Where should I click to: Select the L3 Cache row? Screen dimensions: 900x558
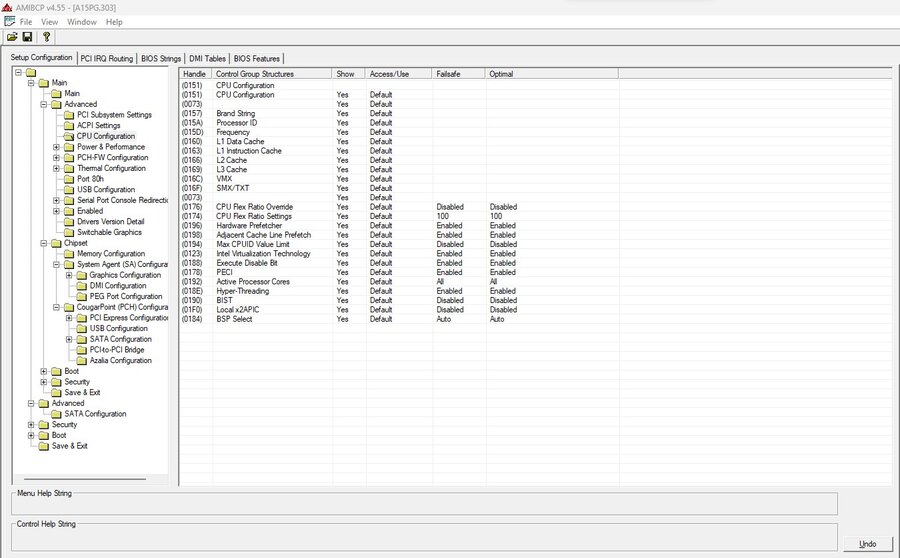point(399,169)
